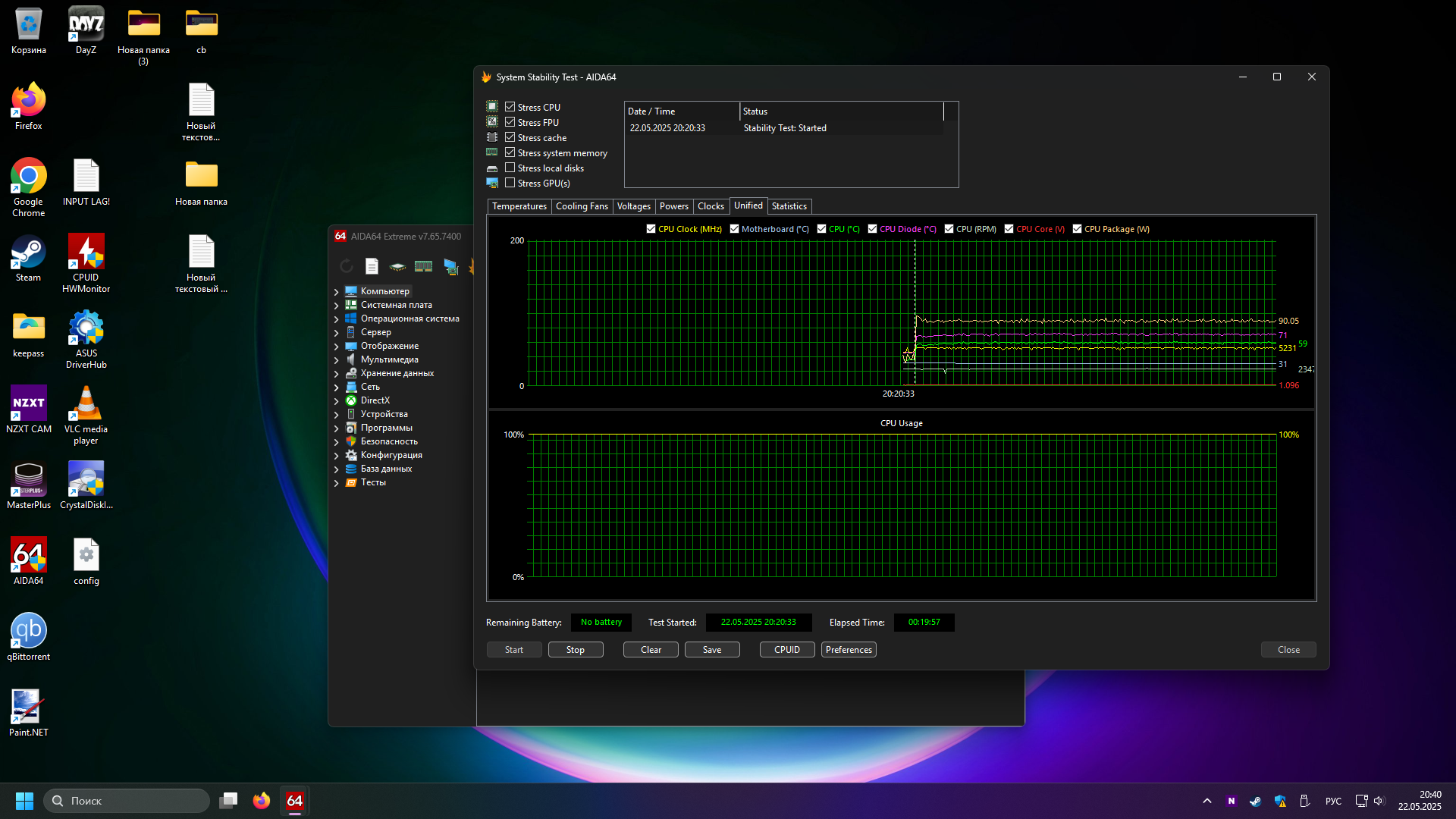Open CrystalDiskInfo desktop icon
Screen dimensions: 1456x819
(86, 485)
